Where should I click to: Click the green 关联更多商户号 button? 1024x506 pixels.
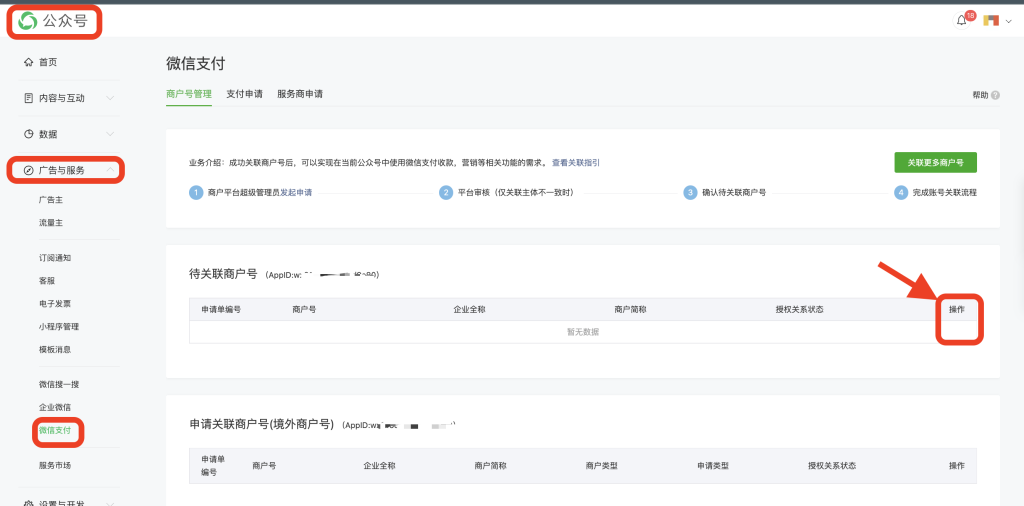[x=935, y=162]
